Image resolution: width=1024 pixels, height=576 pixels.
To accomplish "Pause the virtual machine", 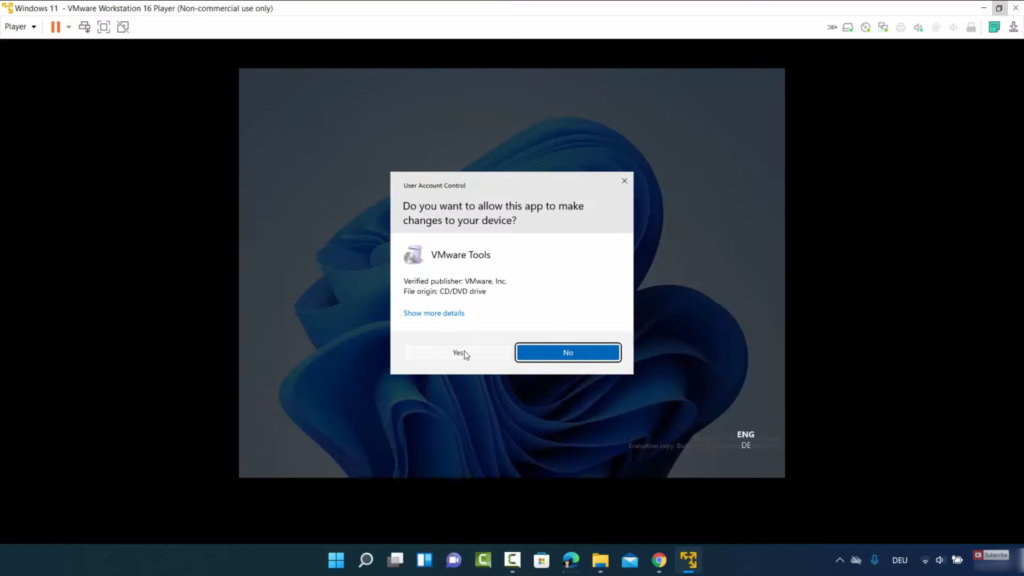I will [x=56, y=27].
